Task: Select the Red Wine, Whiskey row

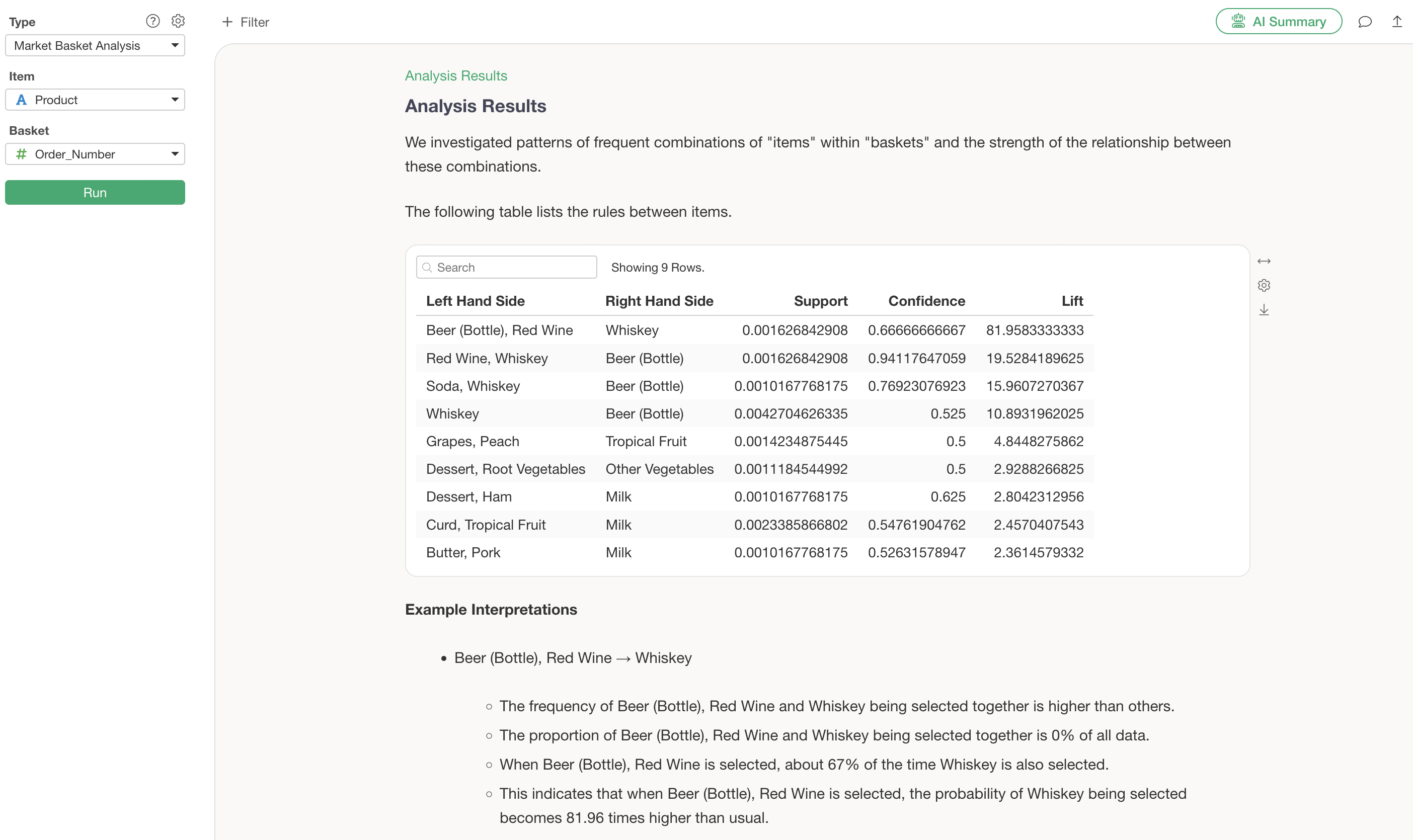Action: pos(487,358)
